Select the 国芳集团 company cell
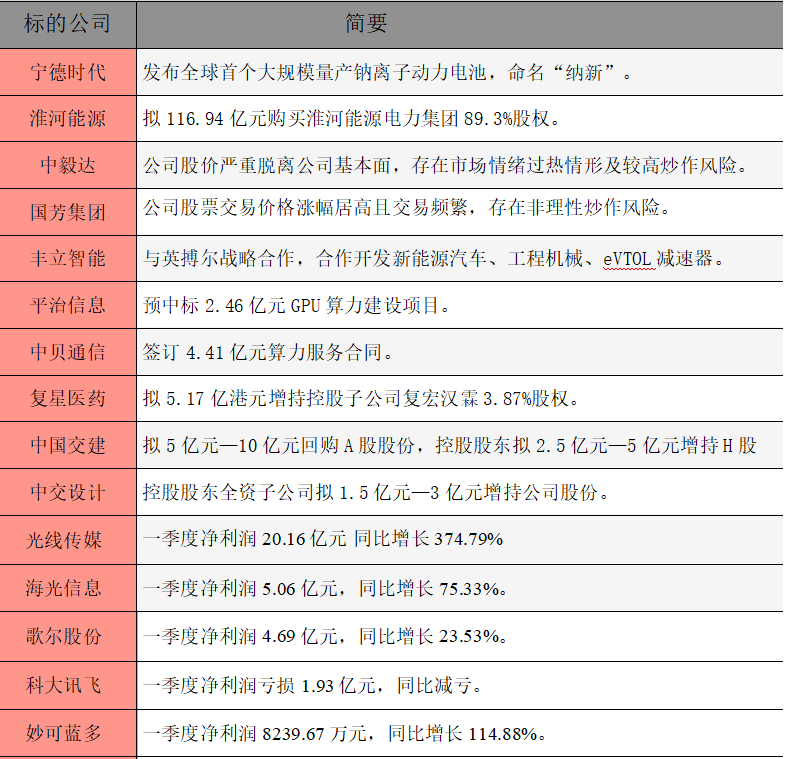785x759 pixels. (x=68, y=212)
